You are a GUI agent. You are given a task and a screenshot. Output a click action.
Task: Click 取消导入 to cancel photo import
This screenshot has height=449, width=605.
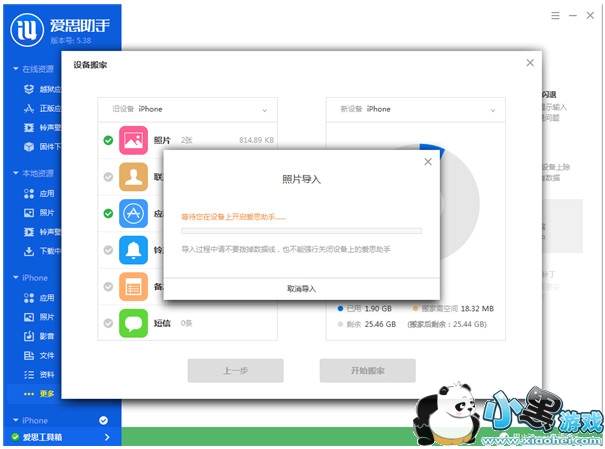click(301, 289)
